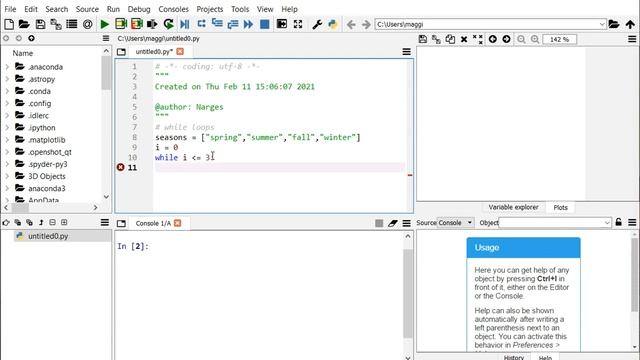Create a new file with toolbar icon
Screen dimensions: 640x360
tap(9, 24)
